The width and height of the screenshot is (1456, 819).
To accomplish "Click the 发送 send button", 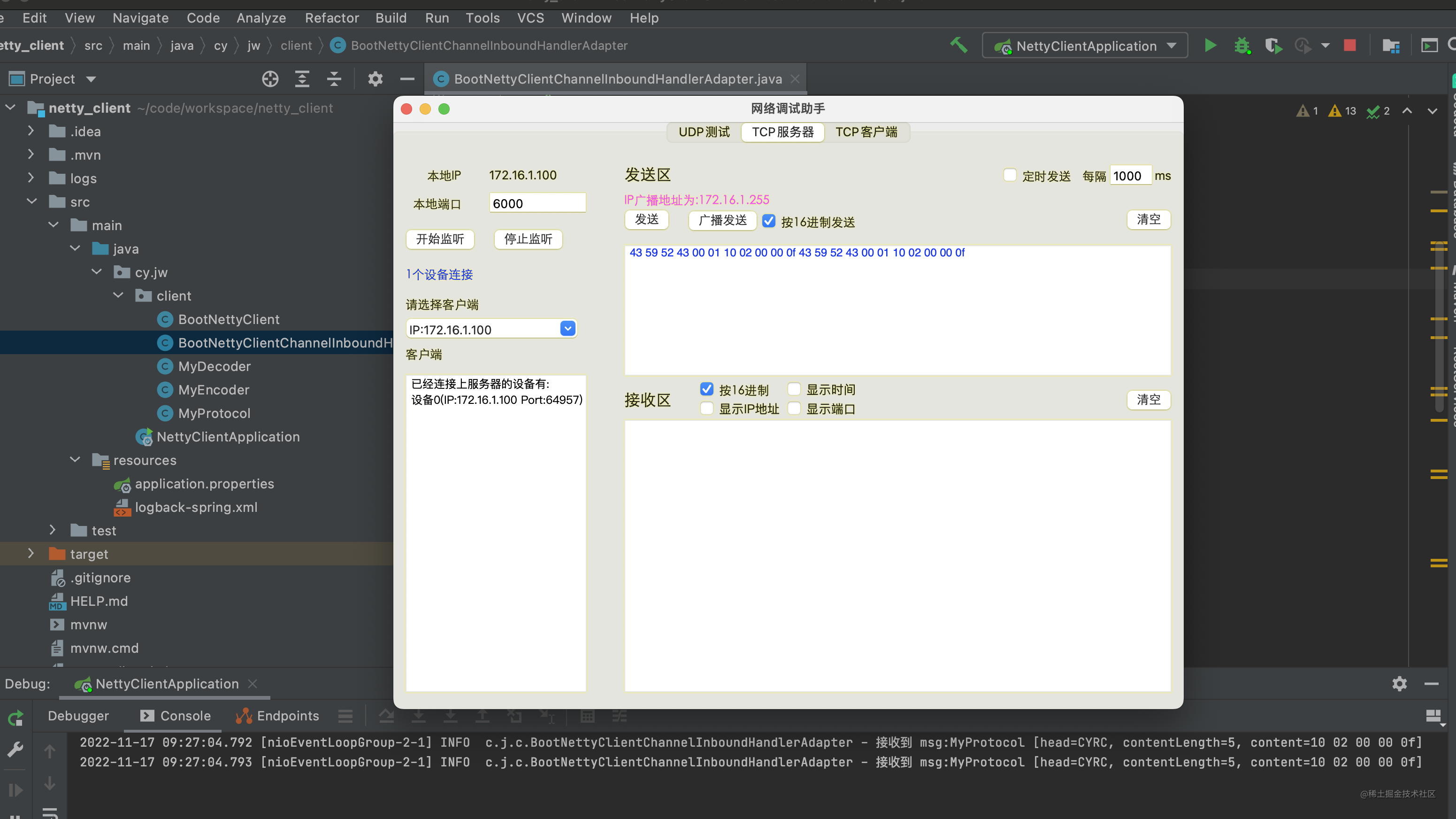I will (x=647, y=219).
